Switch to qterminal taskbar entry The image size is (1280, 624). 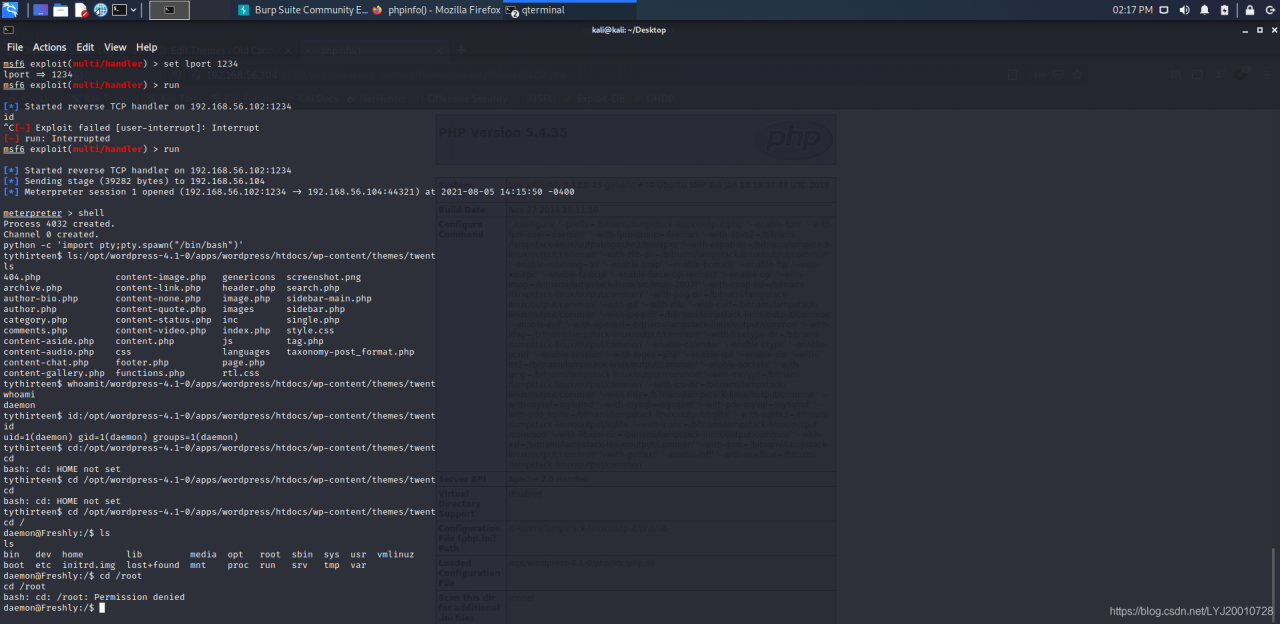point(570,10)
